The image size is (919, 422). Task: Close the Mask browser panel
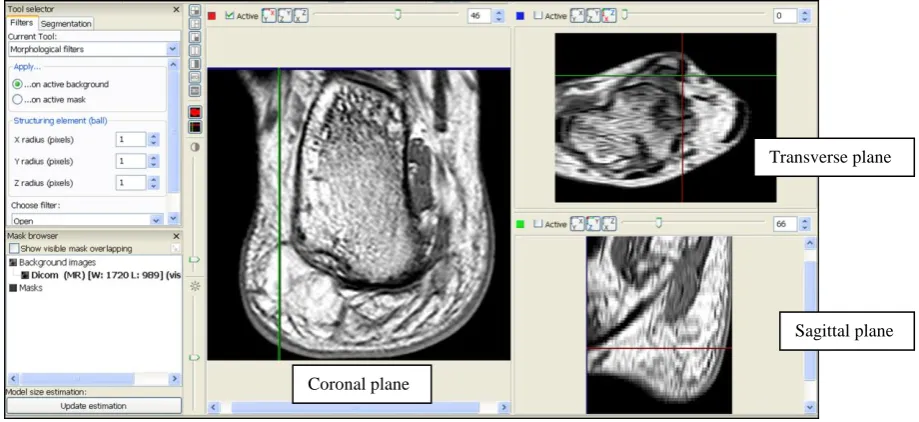tap(176, 236)
